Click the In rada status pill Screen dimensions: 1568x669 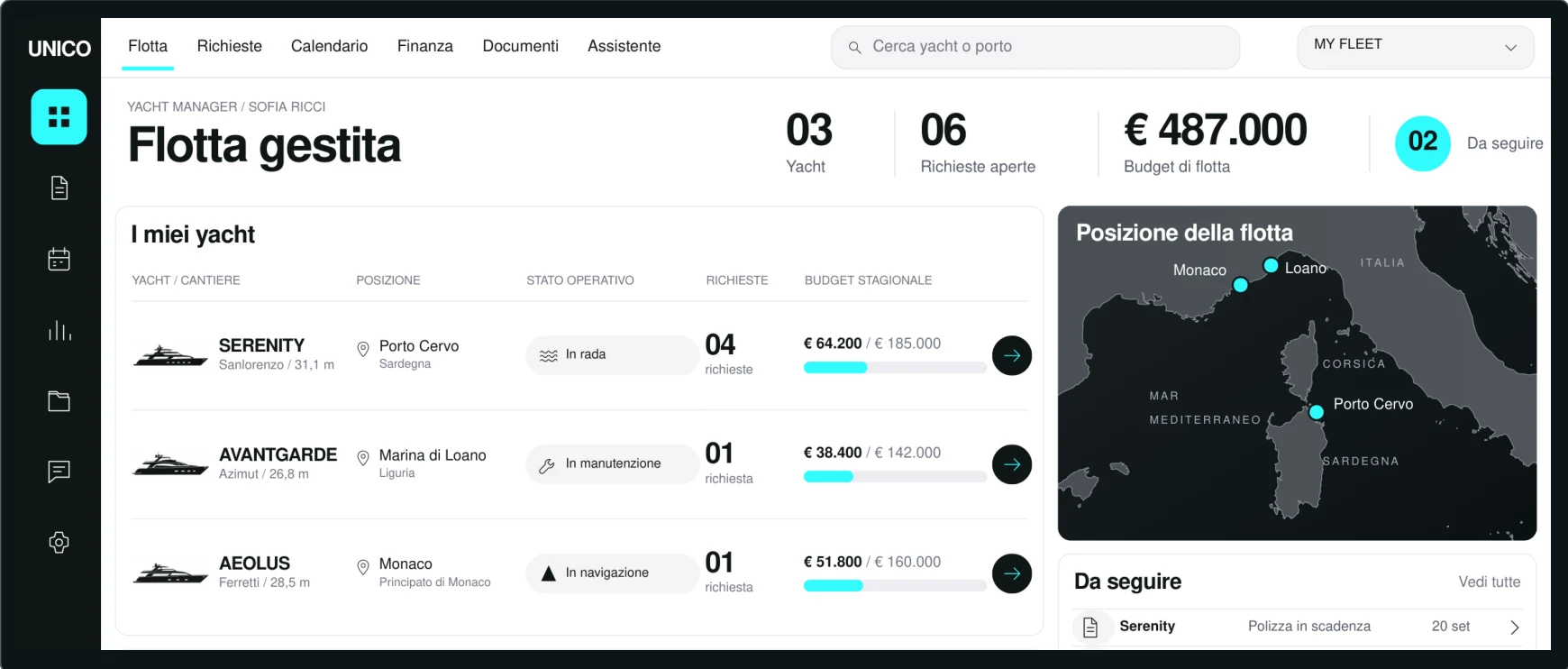pos(613,355)
